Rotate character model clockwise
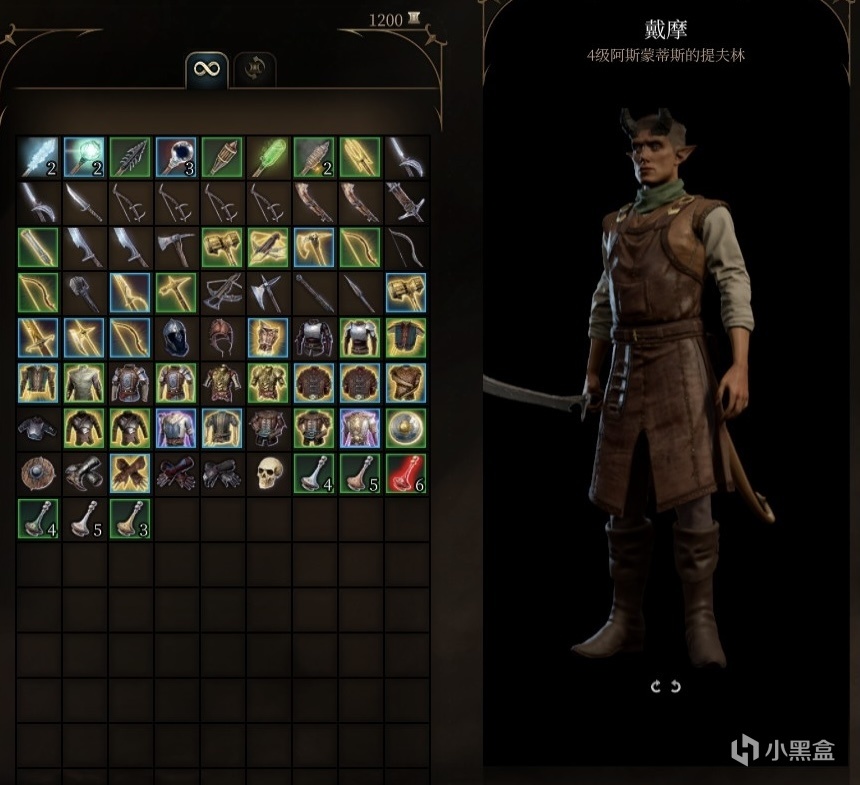 (676, 686)
